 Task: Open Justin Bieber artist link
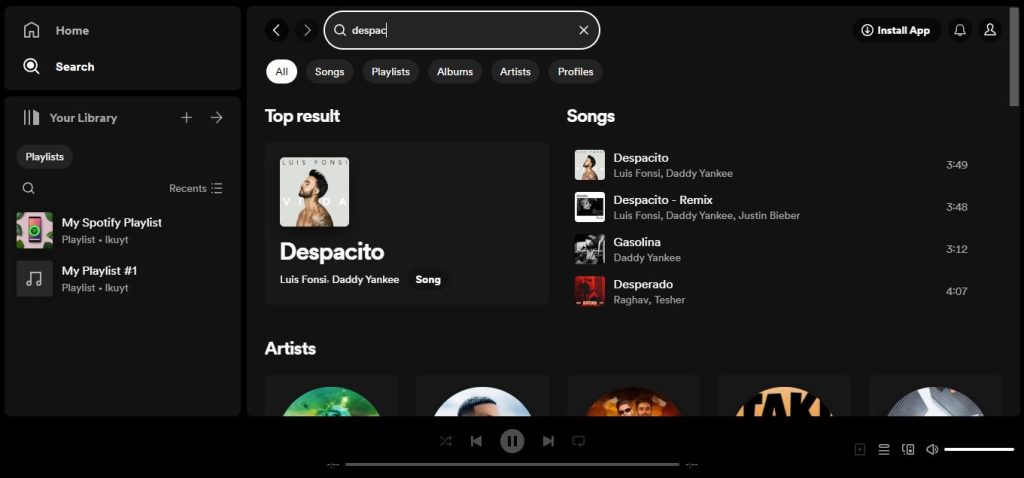click(x=769, y=215)
